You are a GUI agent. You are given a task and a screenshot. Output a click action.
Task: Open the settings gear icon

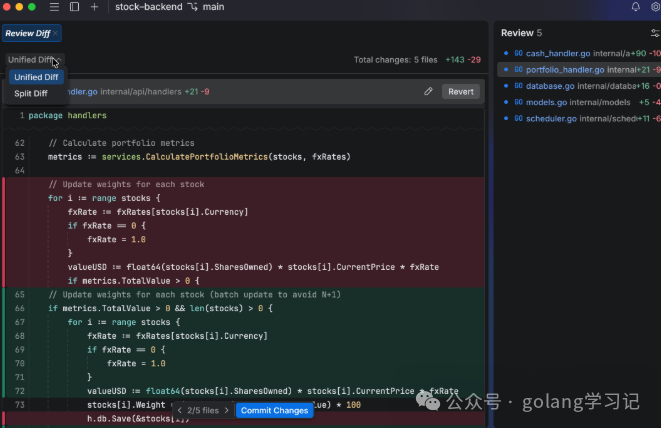pyautogui.click(x=656, y=7)
